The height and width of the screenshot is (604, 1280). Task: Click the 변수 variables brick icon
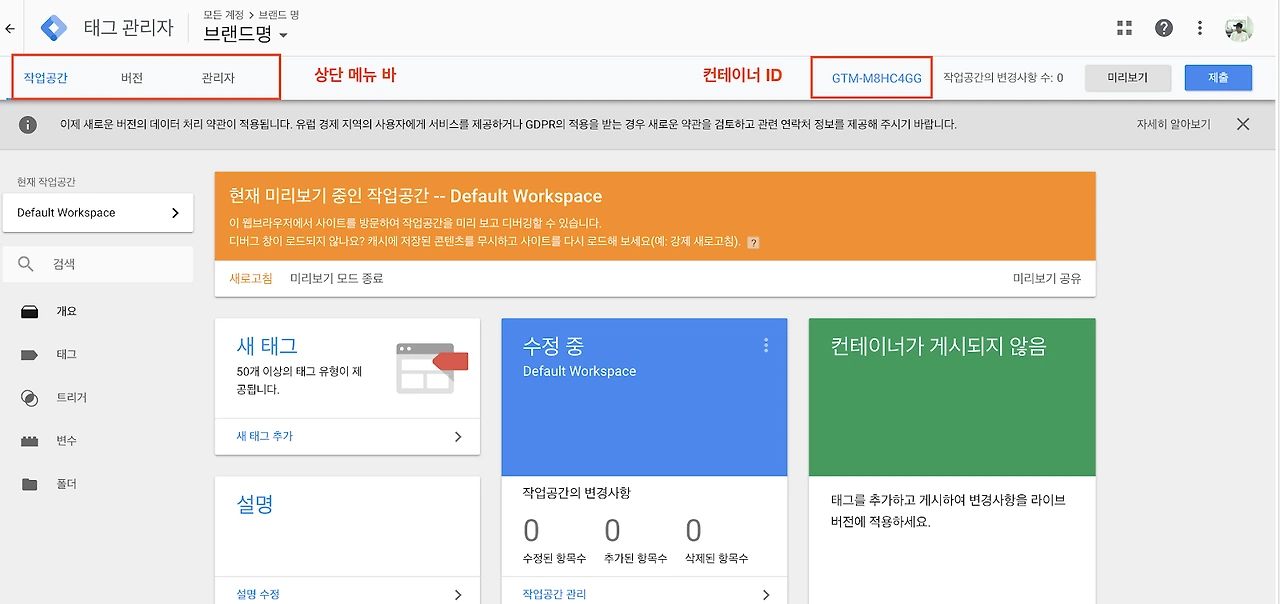[30, 441]
